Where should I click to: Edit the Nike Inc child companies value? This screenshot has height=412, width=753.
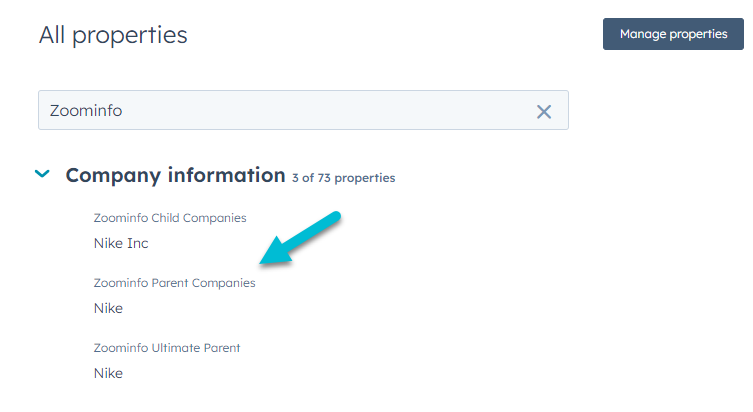[121, 243]
